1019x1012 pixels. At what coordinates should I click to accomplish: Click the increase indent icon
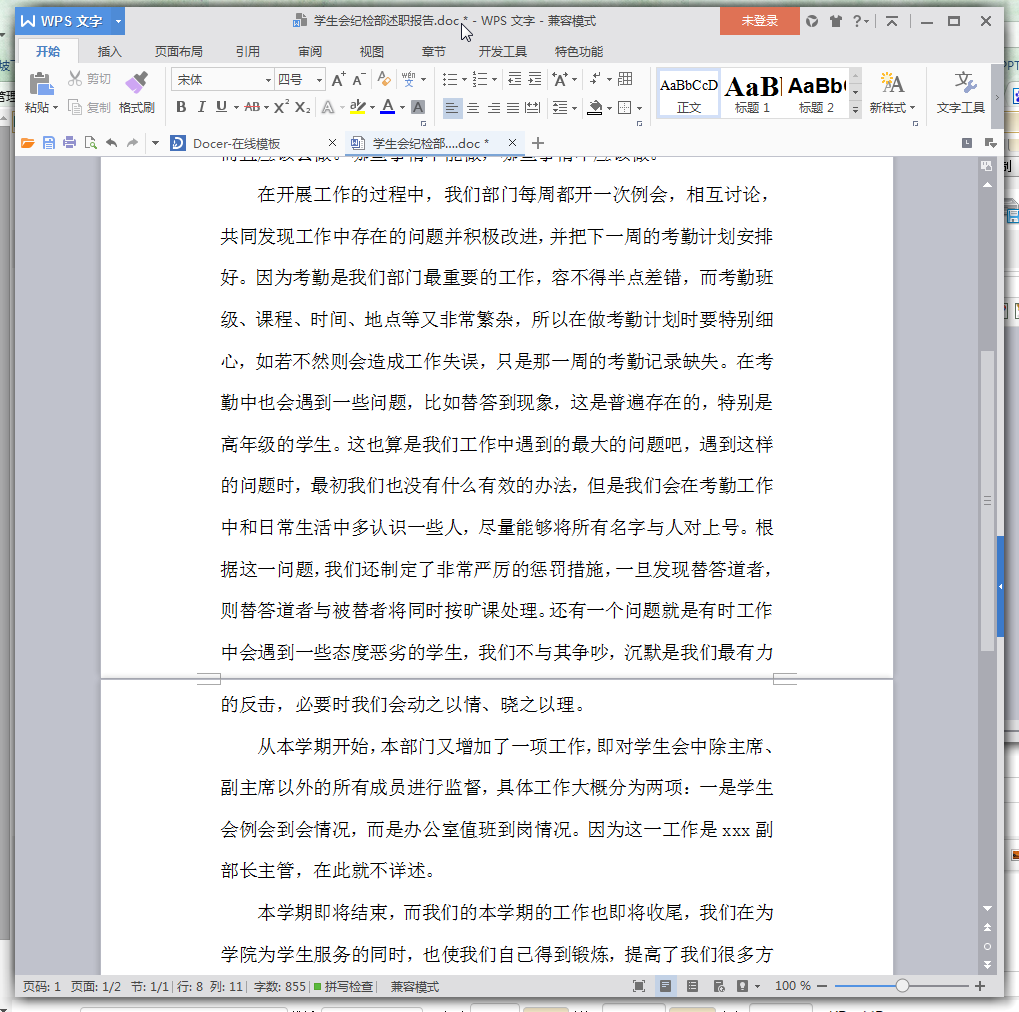[534, 79]
